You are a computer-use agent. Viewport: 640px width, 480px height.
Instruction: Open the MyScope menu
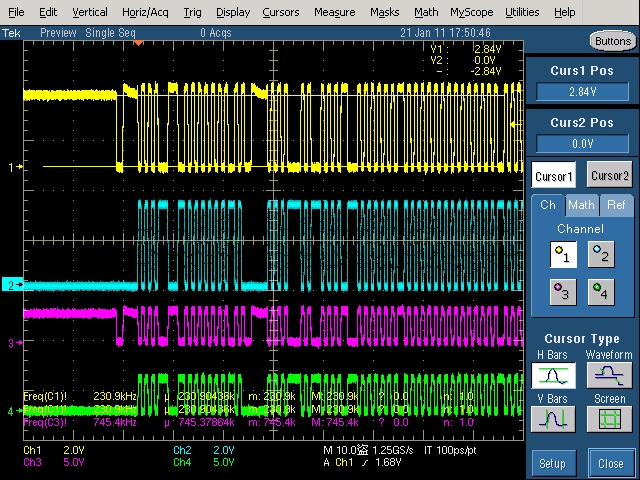472,12
